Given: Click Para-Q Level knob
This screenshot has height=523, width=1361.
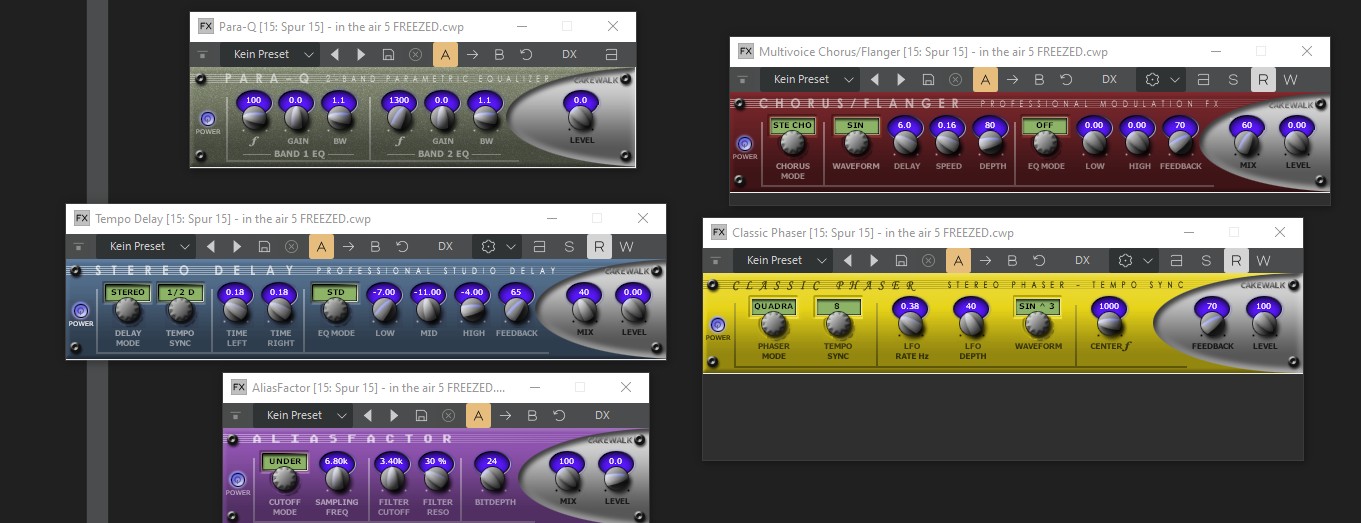Looking at the screenshot, I should pos(581,119).
